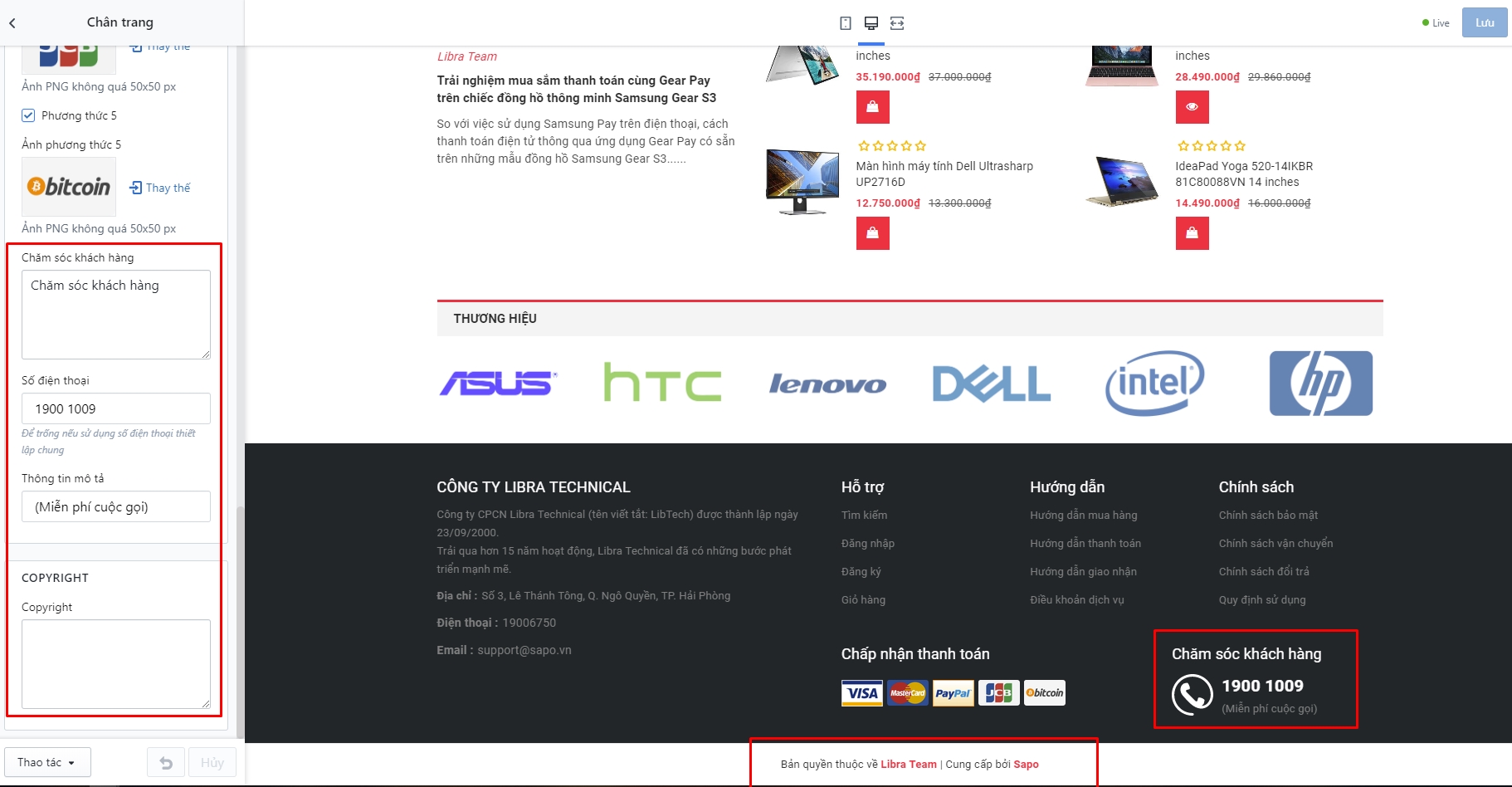1512x787 pixels.
Task: Click the 1900 1009 hotline number in footer
Action: coord(1263,686)
